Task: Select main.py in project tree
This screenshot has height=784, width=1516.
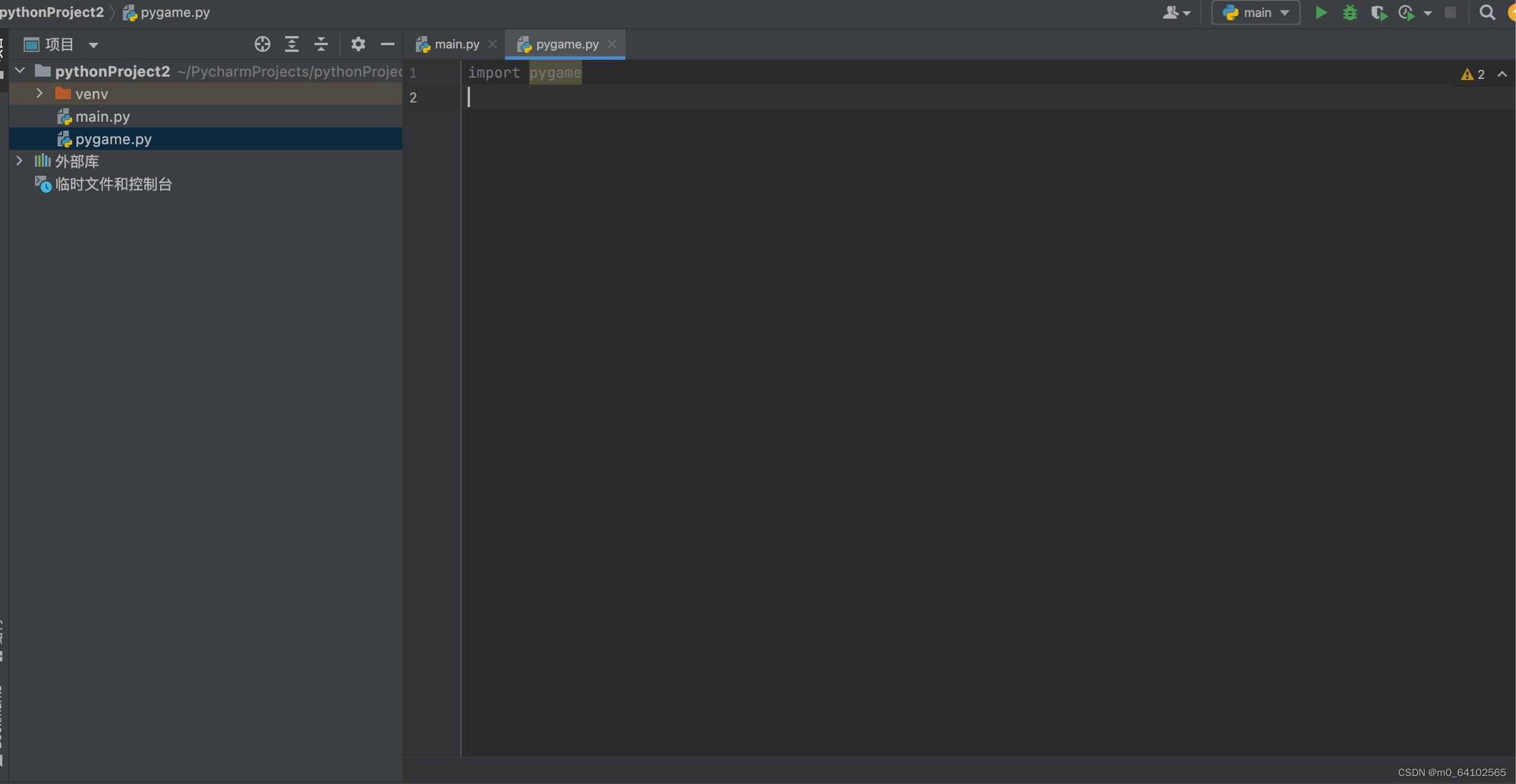Action: (206, 116)
